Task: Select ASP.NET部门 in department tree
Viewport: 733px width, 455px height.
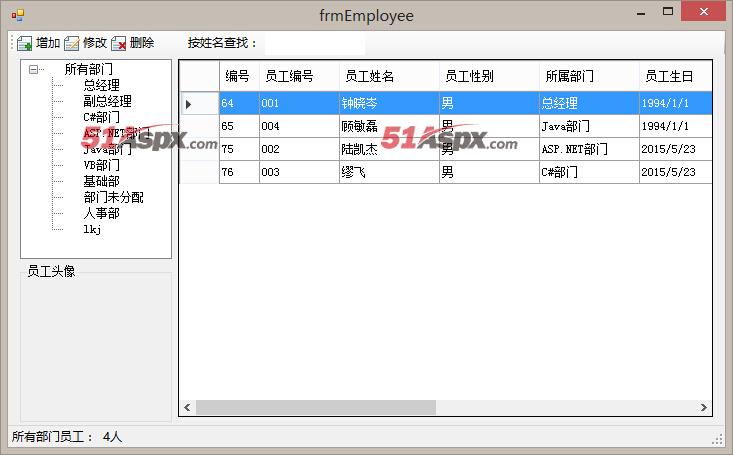Action: (x=117, y=133)
